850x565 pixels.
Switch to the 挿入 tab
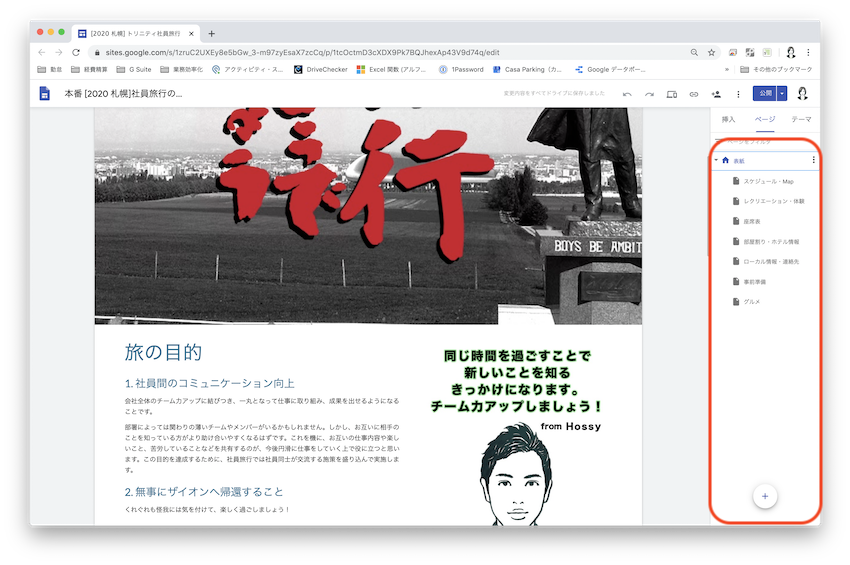[x=728, y=119]
